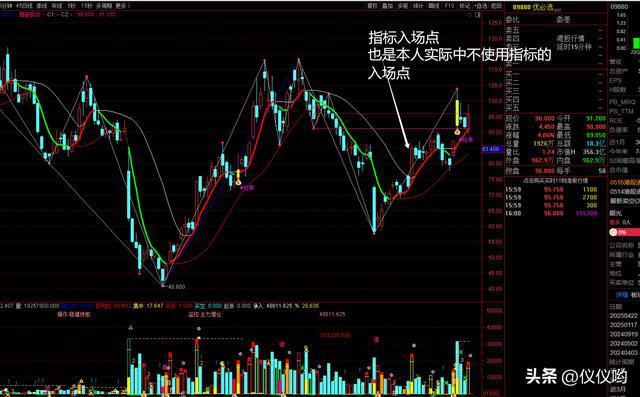The width and height of the screenshot is (640, 397).
Task: Open the 多股 multi-stock view
Action: [403, 6]
